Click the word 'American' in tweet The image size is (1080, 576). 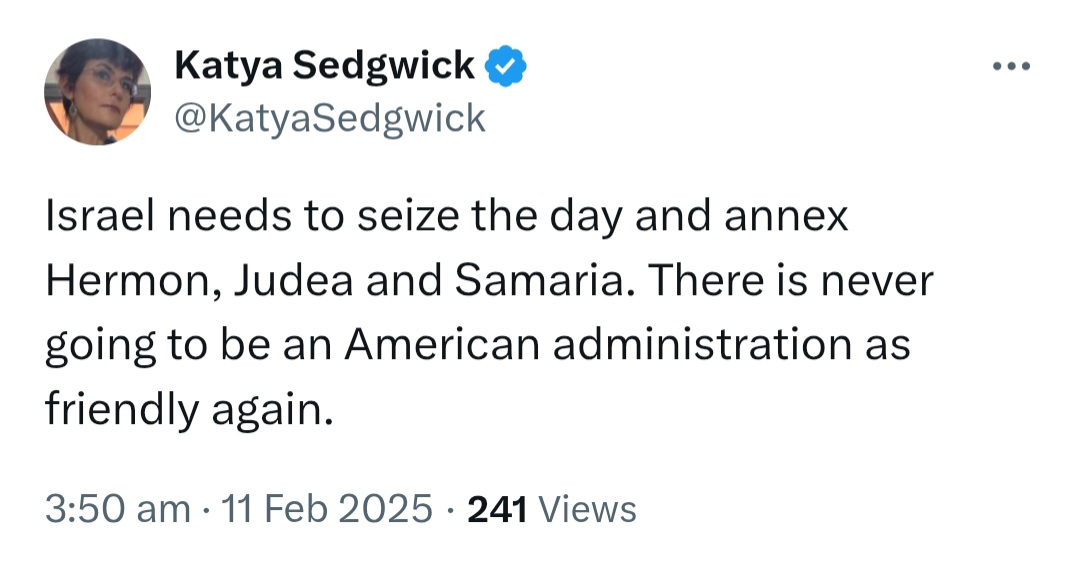[x=442, y=344]
